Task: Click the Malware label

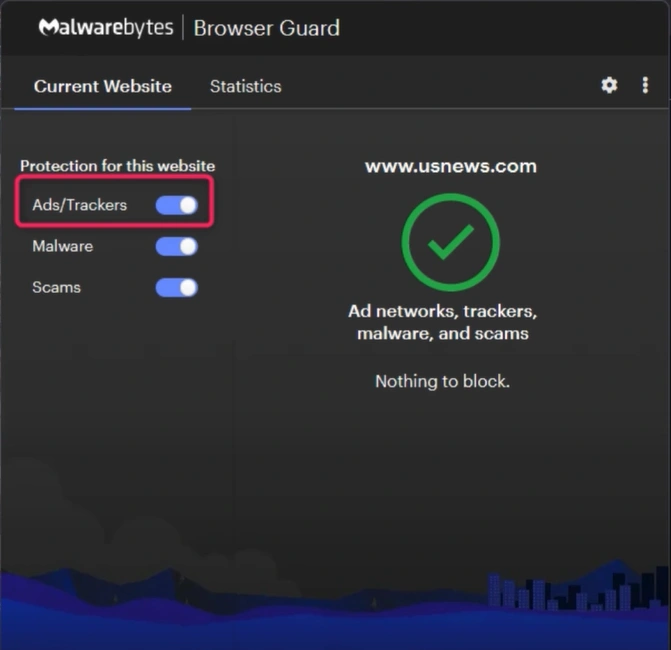Action: click(x=62, y=246)
